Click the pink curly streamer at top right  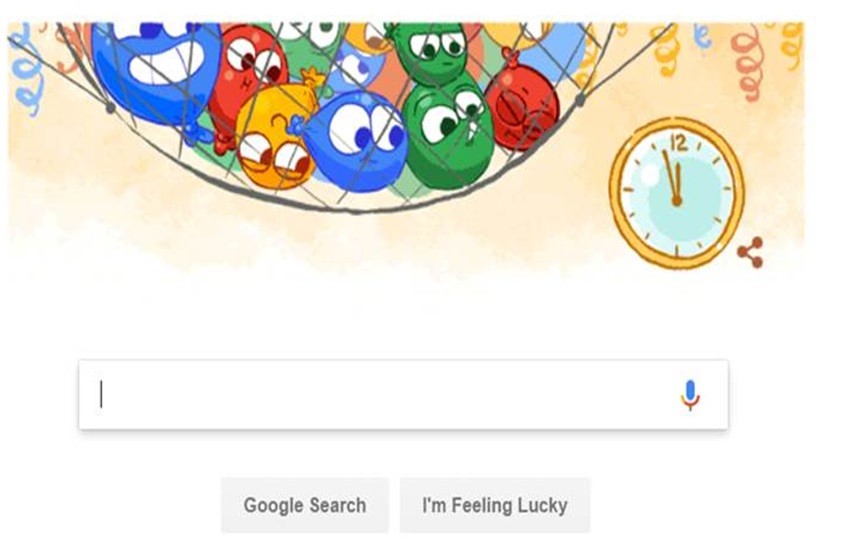(x=748, y=60)
